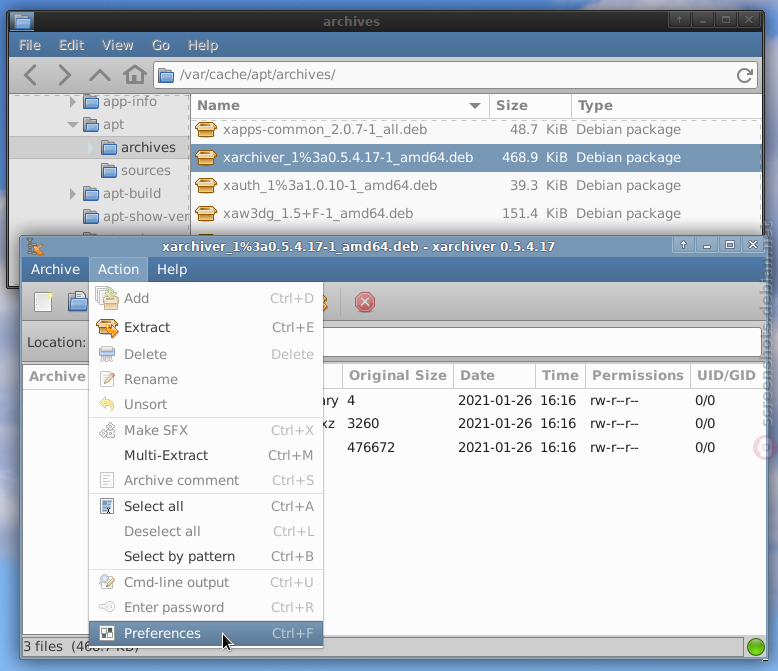Open the Go menu in file manager
Image resolution: width=778 pixels, height=671 pixels.
pos(161,45)
